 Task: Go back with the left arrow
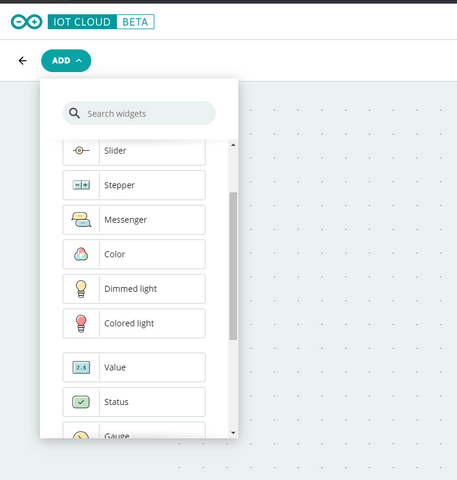(23, 61)
